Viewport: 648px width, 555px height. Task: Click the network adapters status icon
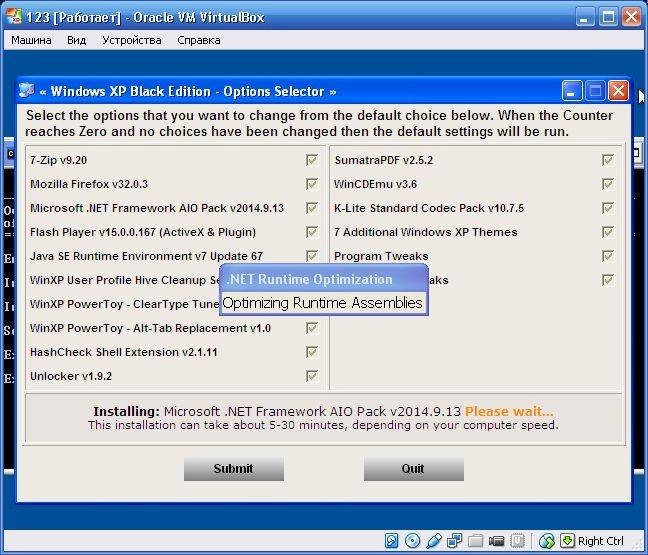tap(455, 540)
